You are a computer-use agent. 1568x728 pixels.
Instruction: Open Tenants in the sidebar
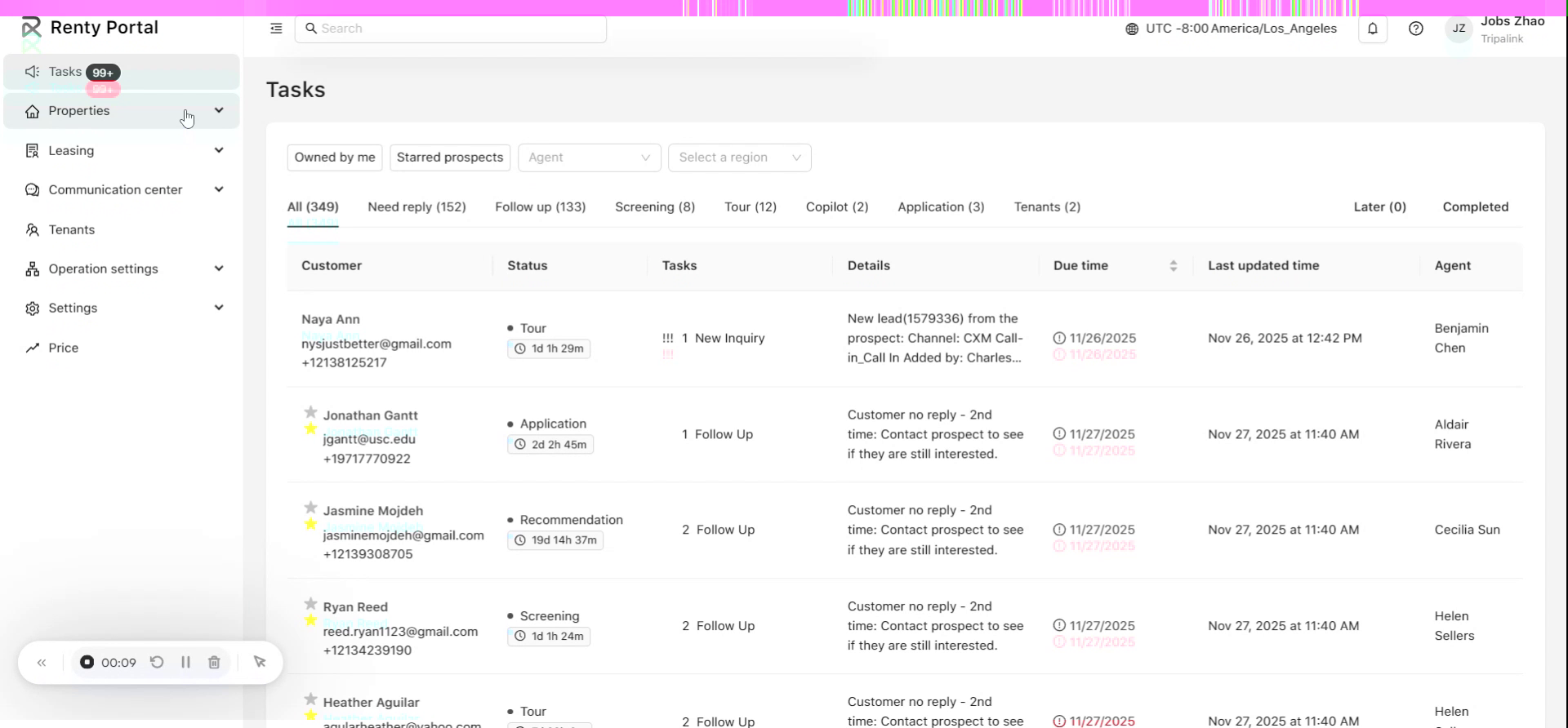click(x=122, y=230)
